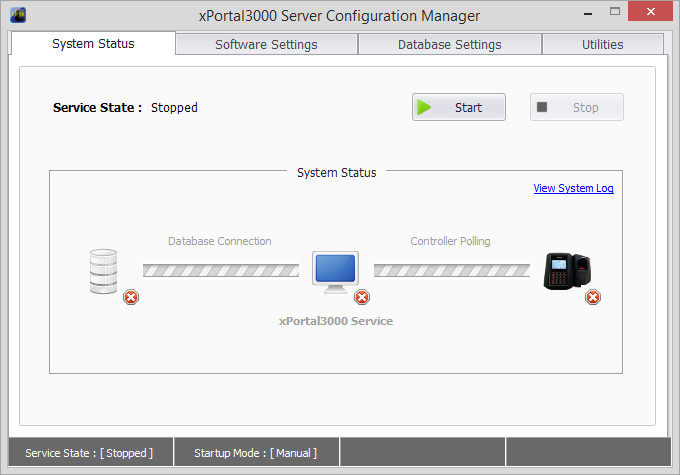The width and height of the screenshot is (680, 475).
Task: Click the Service State status bar panel
Action: [x=89, y=453]
